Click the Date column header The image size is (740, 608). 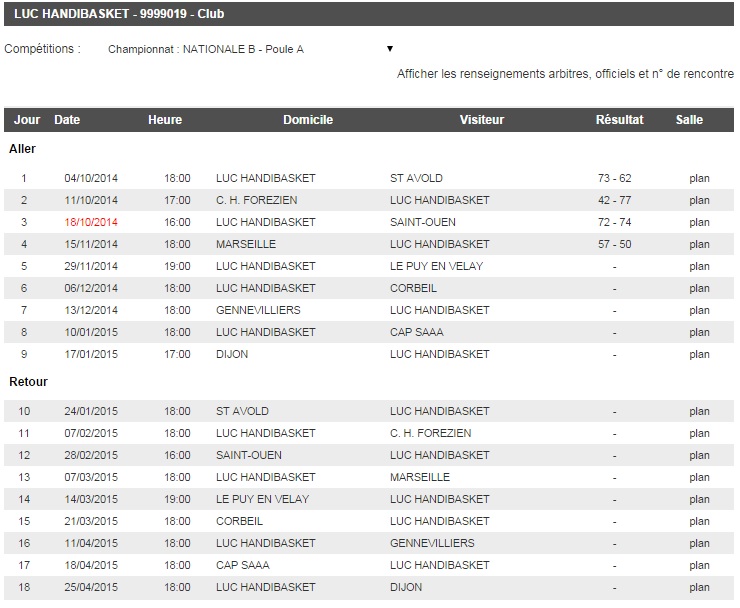(67, 120)
